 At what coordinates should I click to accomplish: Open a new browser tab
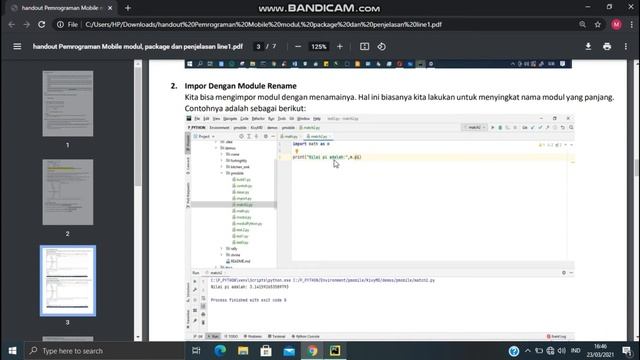pyautogui.click(x=128, y=8)
